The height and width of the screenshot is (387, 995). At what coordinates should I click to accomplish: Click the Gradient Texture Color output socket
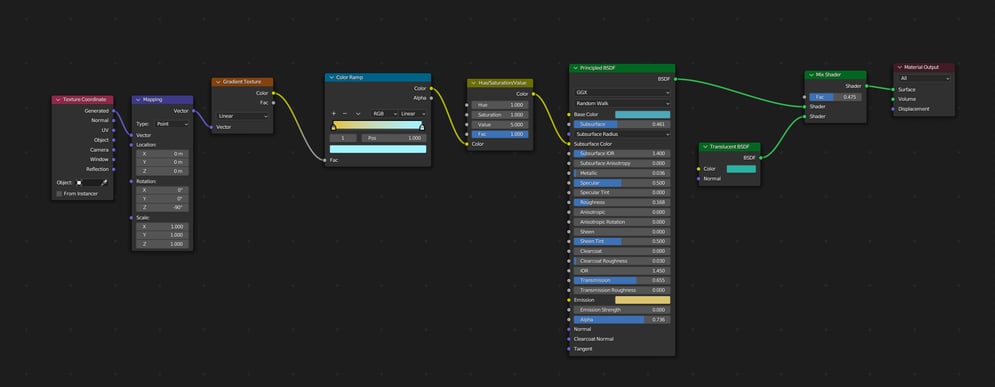[x=273, y=93]
